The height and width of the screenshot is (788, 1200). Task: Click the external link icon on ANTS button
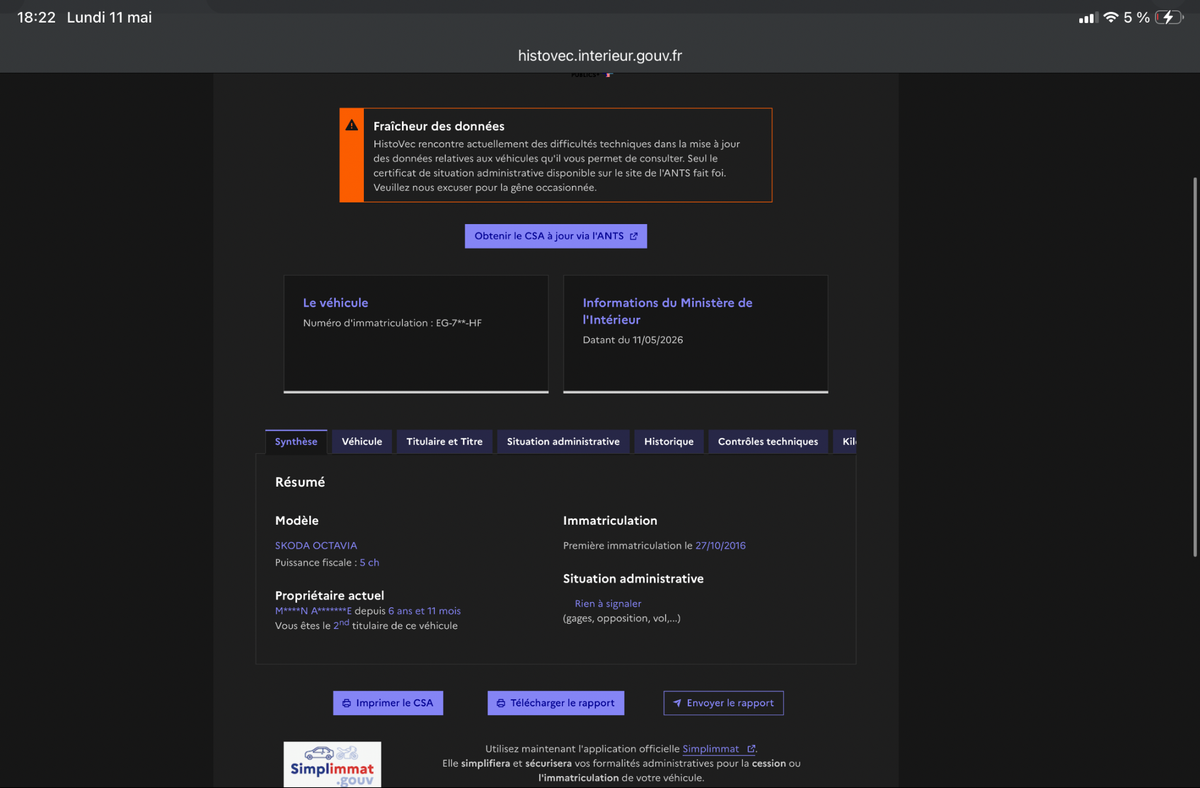tap(633, 236)
